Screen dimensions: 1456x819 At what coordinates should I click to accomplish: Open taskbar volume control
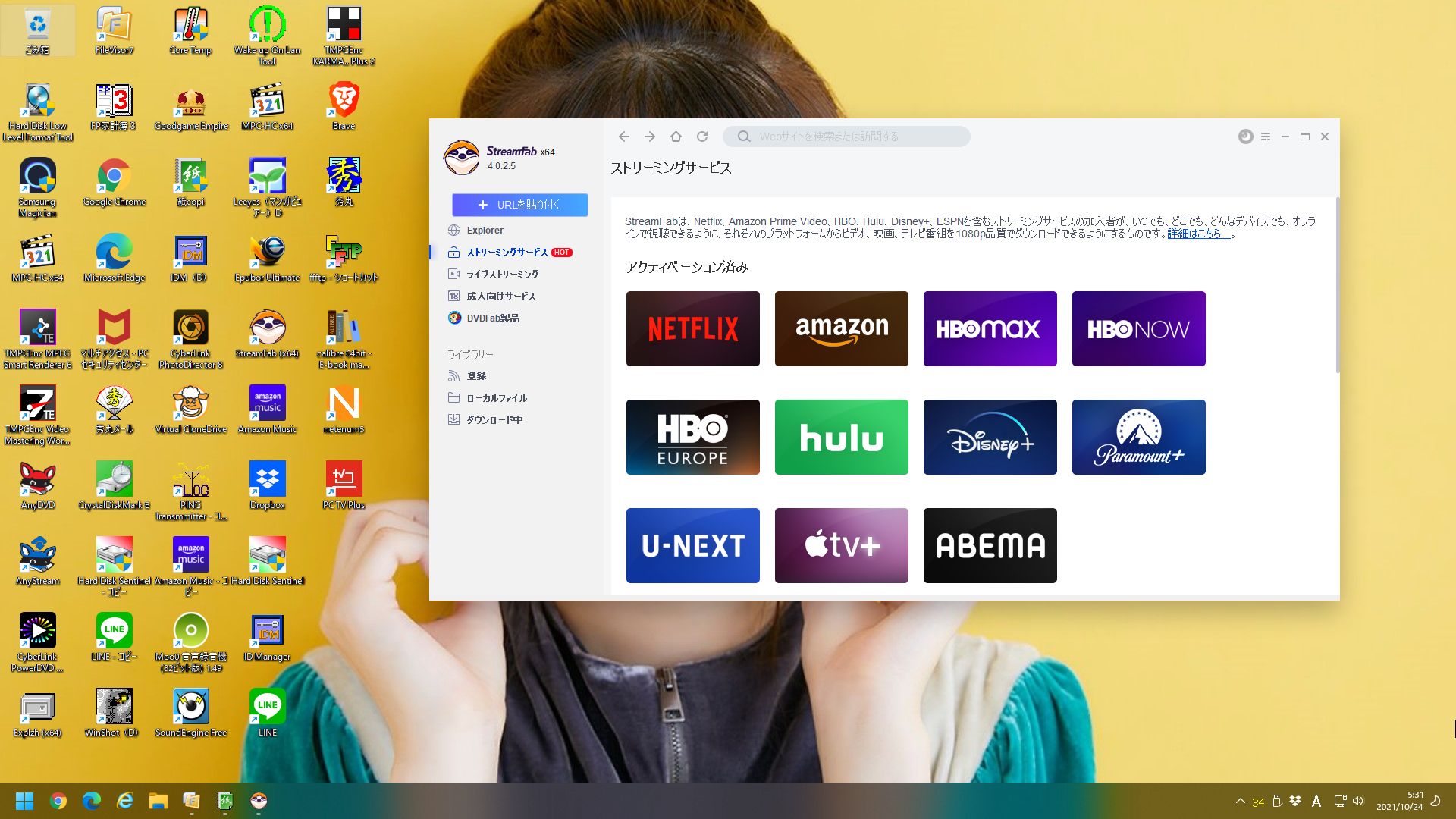click(x=1358, y=801)
